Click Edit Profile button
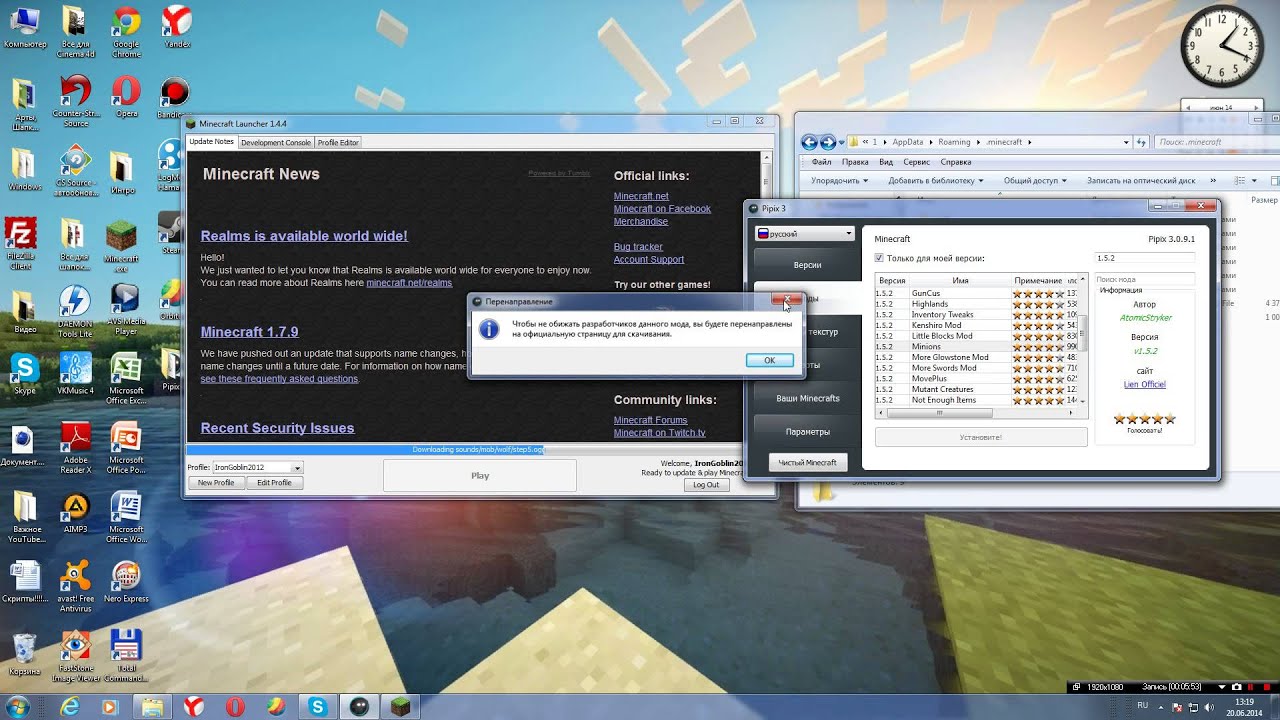 tap(274, 483)
